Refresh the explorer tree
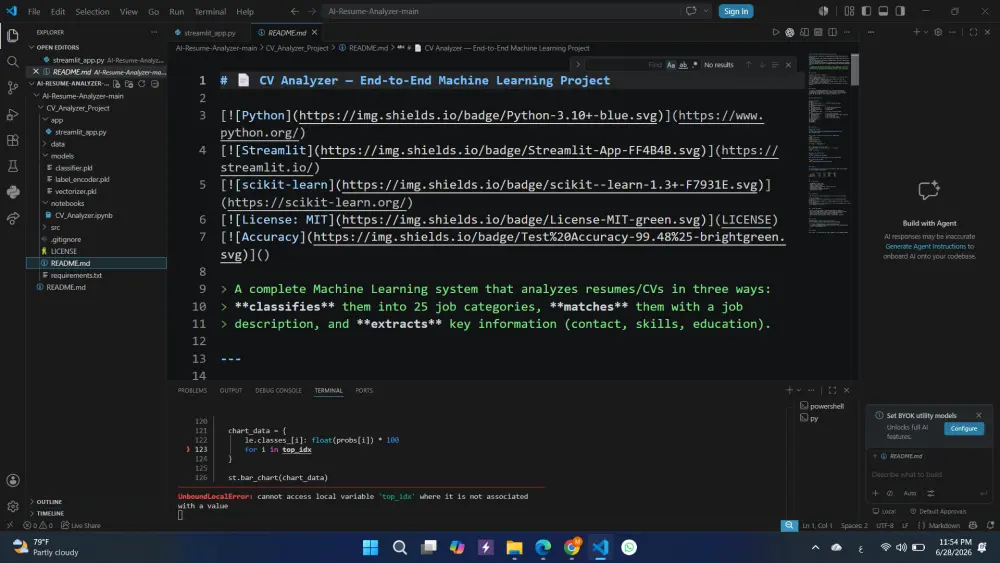The height and width of the screenshot is (563, 1000). tap(142, 84)
